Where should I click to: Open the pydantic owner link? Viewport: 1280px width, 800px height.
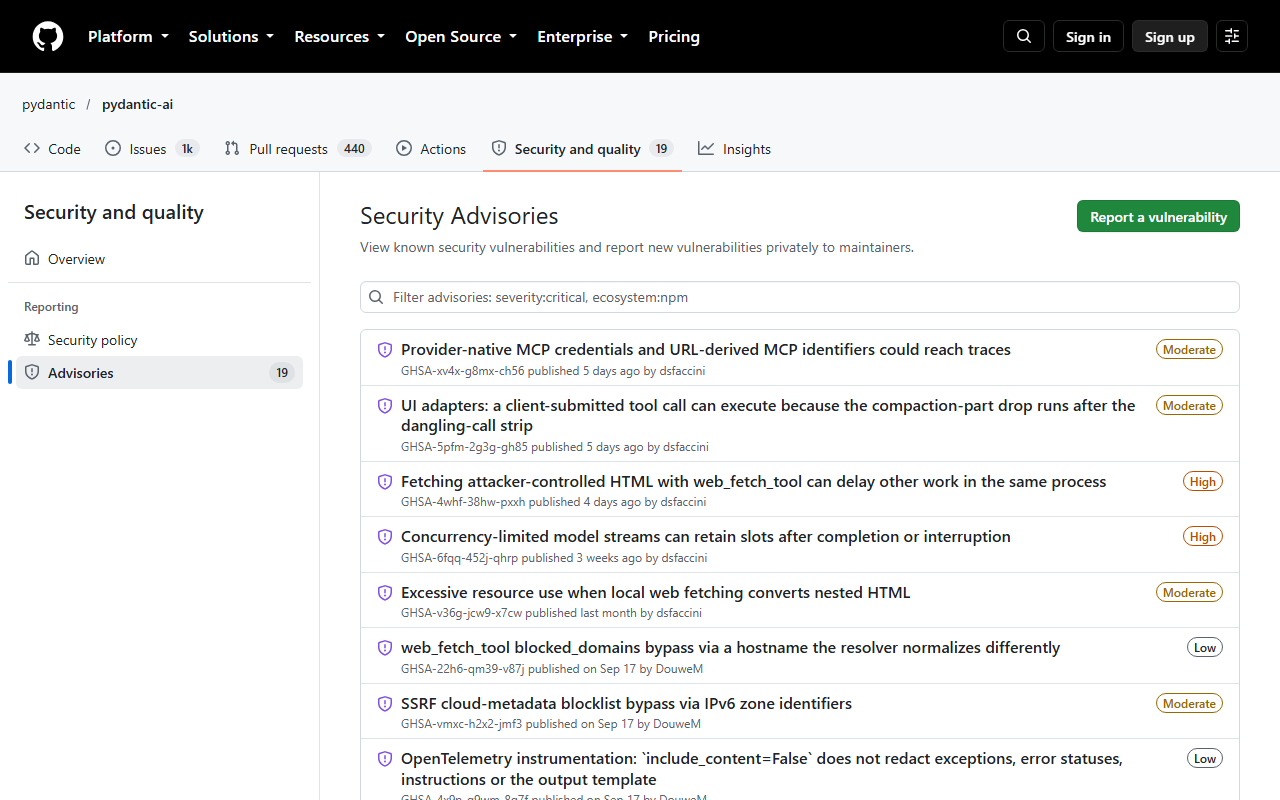click(x=49, y=104)
